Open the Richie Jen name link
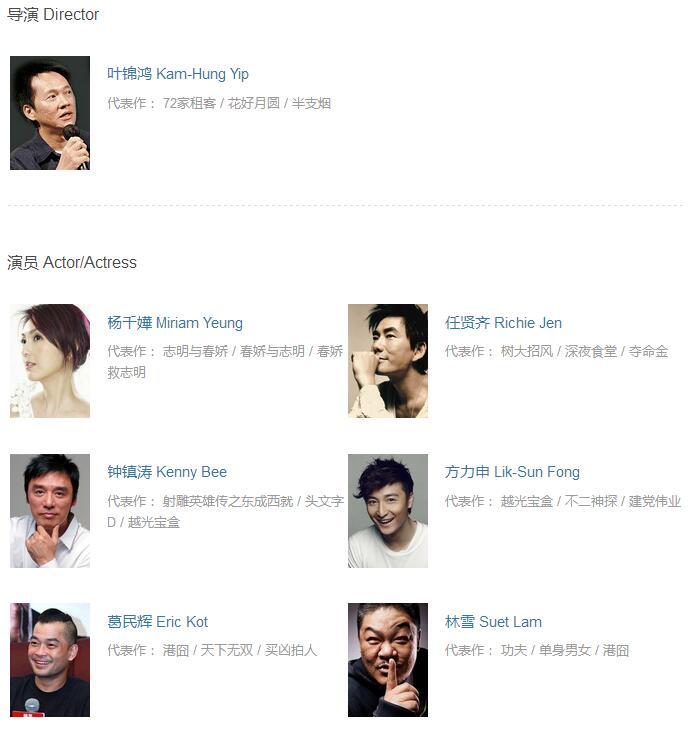The height and width of the screenshot is (749, 700). point(503,323)
